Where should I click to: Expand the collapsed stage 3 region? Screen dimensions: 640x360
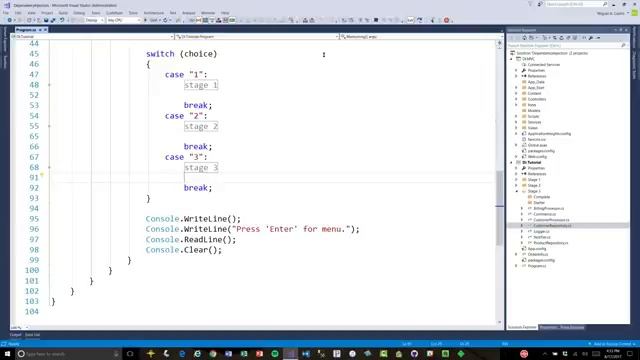click(x=201, y=167)
